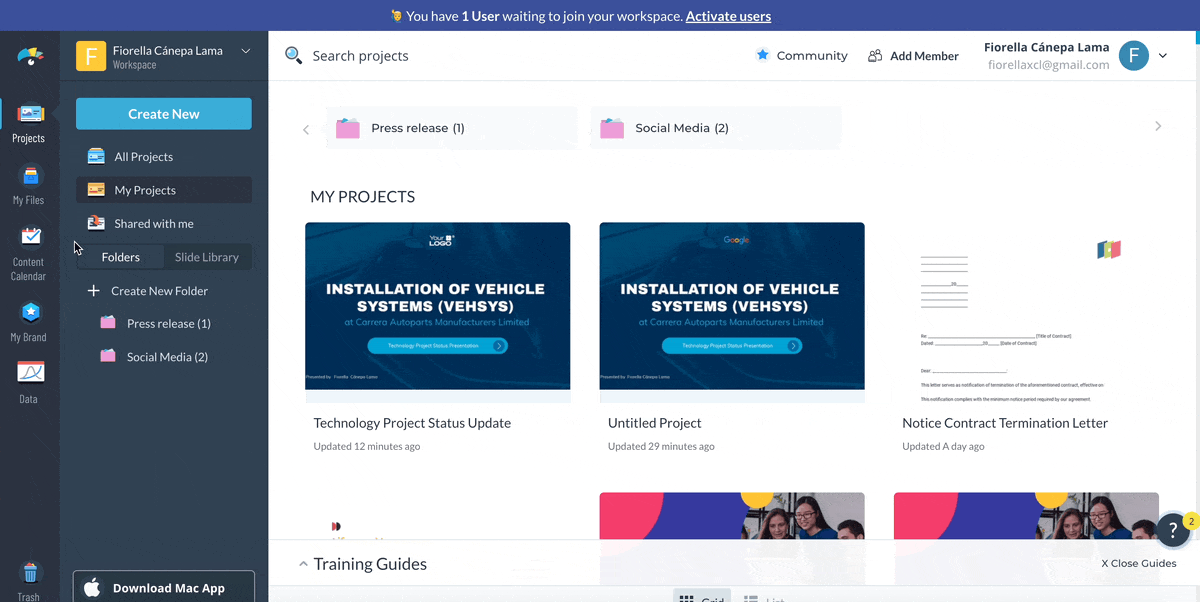Open the Trash bin
The image size is (1200, 602).
pyautogui.click(x=29, y=580)
